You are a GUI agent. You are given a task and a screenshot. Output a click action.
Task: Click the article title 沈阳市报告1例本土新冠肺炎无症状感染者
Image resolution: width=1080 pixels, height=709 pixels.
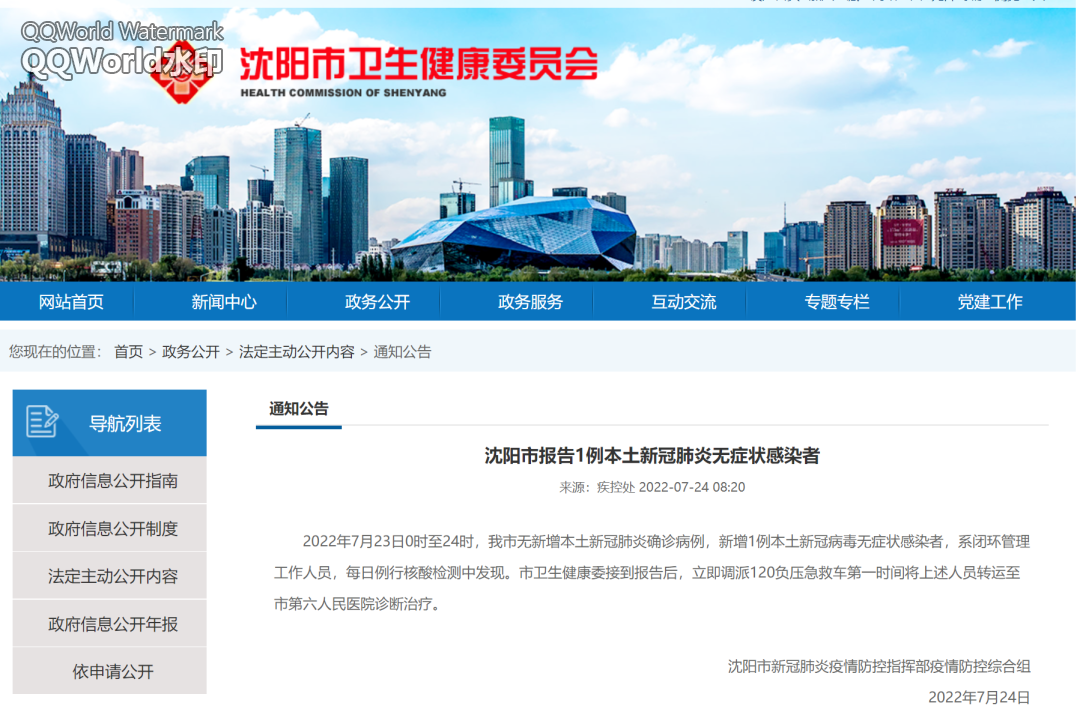[x=652, y=456]
